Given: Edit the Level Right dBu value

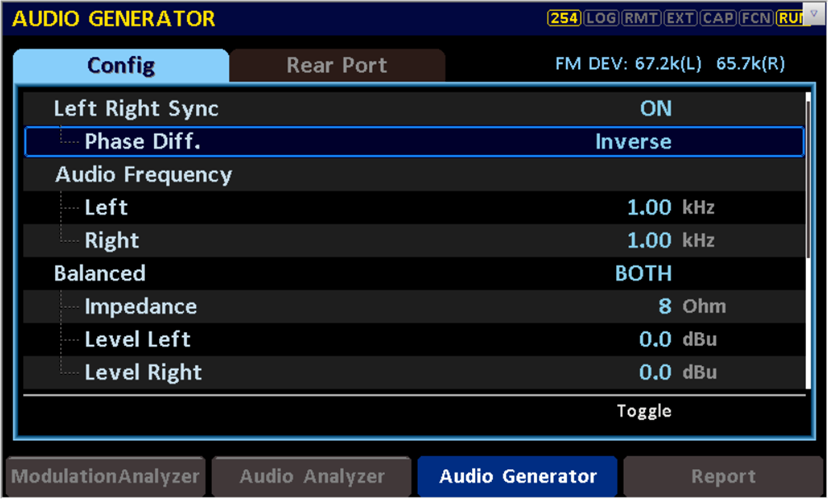Looking at the screenshot, I should tap(655, 372).
